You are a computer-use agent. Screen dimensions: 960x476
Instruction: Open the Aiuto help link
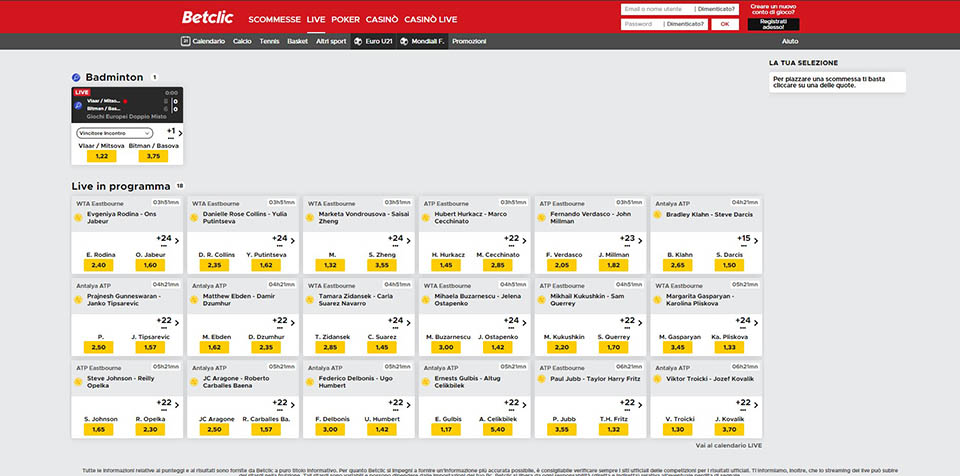(x=790, y=42)
